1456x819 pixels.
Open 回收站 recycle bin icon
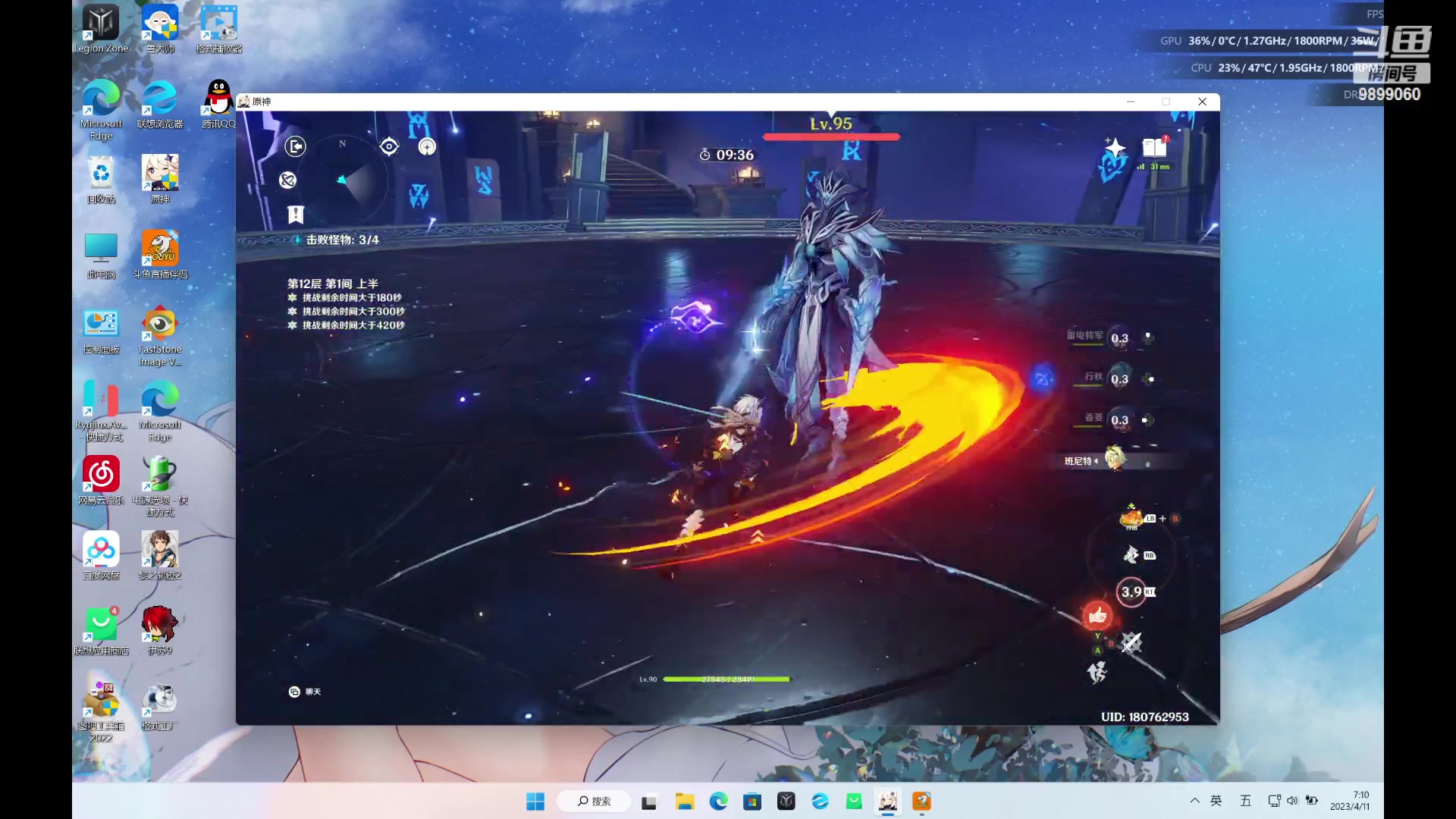(101, 179)
